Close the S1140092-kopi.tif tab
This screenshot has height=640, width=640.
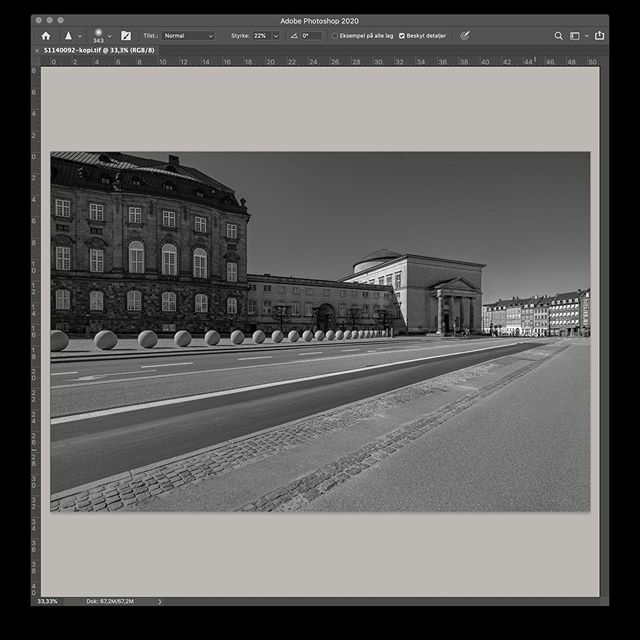click(x=37, y=51)
